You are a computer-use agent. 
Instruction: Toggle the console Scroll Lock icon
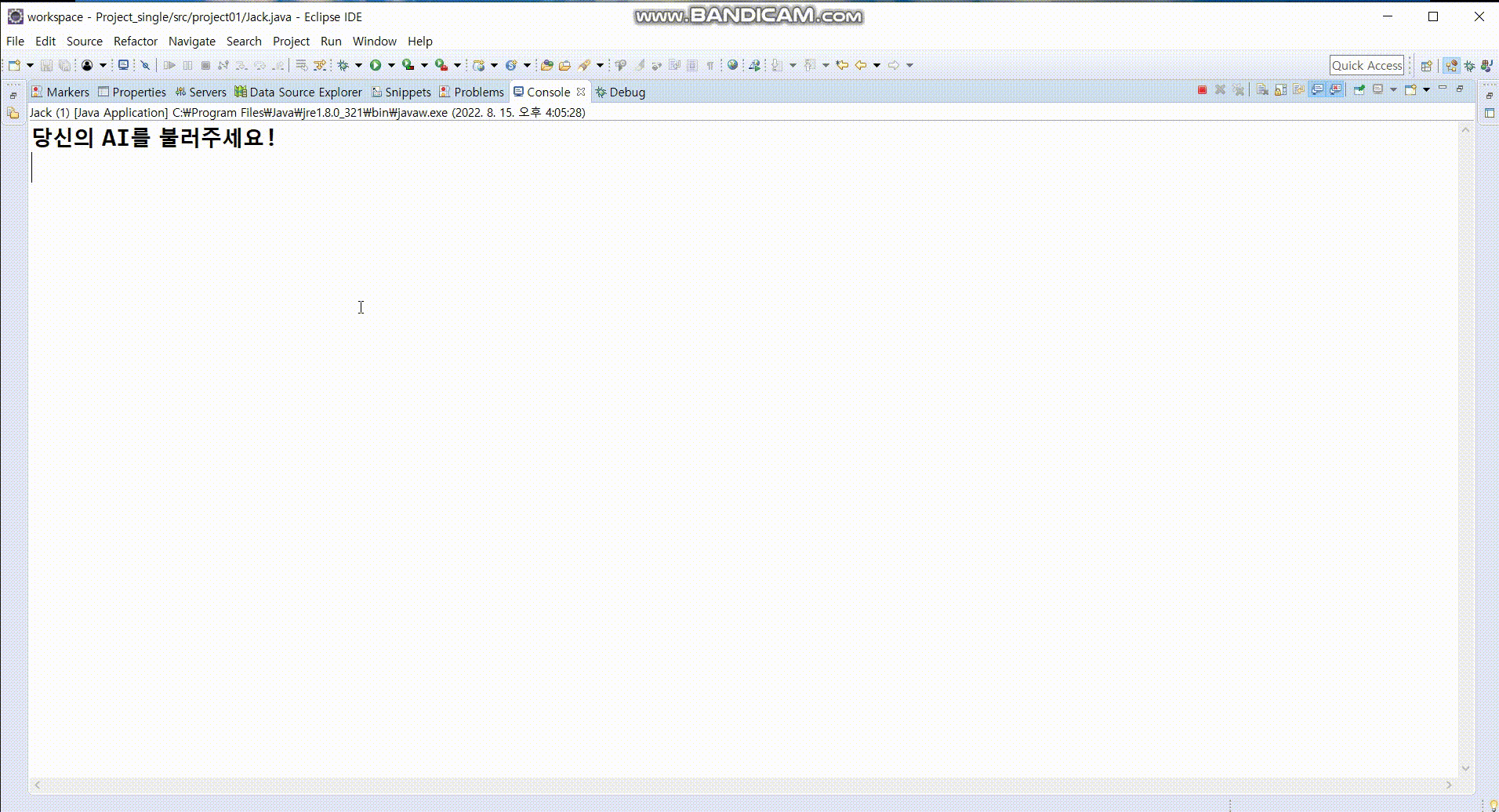point(1280,90)
